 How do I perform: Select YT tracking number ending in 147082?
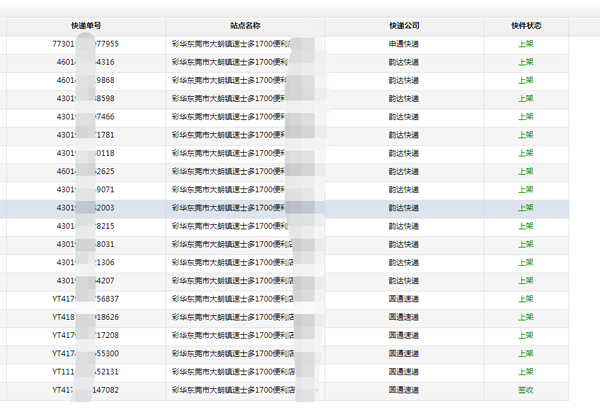pos(86,390)
